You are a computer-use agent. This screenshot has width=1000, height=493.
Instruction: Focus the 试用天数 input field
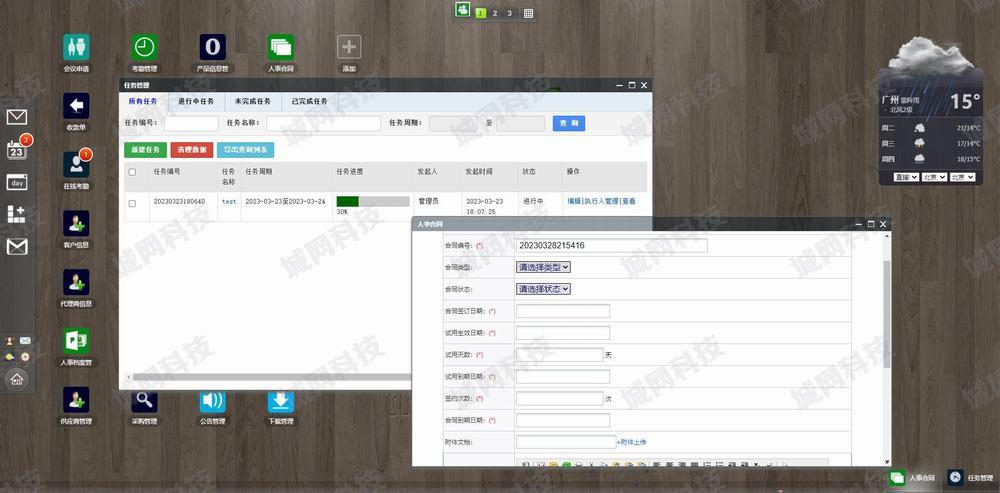[559, 355]
